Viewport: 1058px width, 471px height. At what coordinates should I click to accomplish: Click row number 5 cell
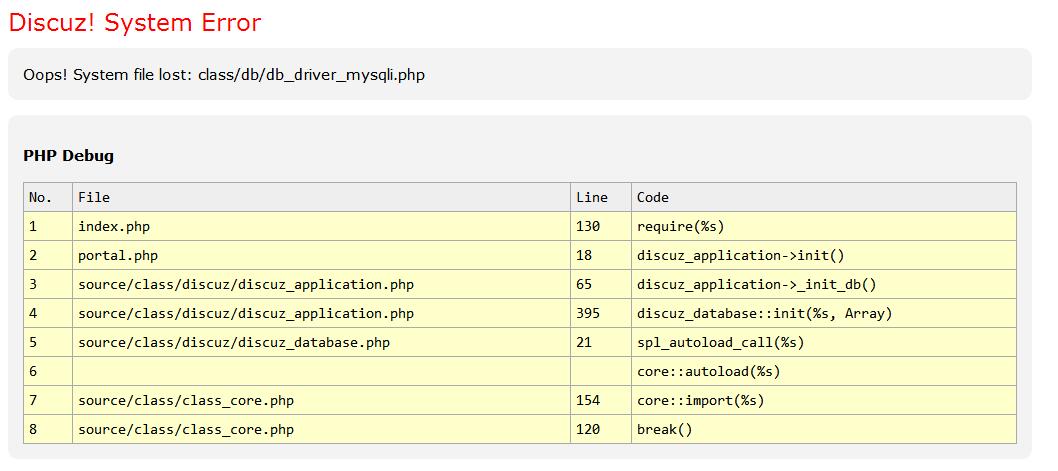(47, 343)
